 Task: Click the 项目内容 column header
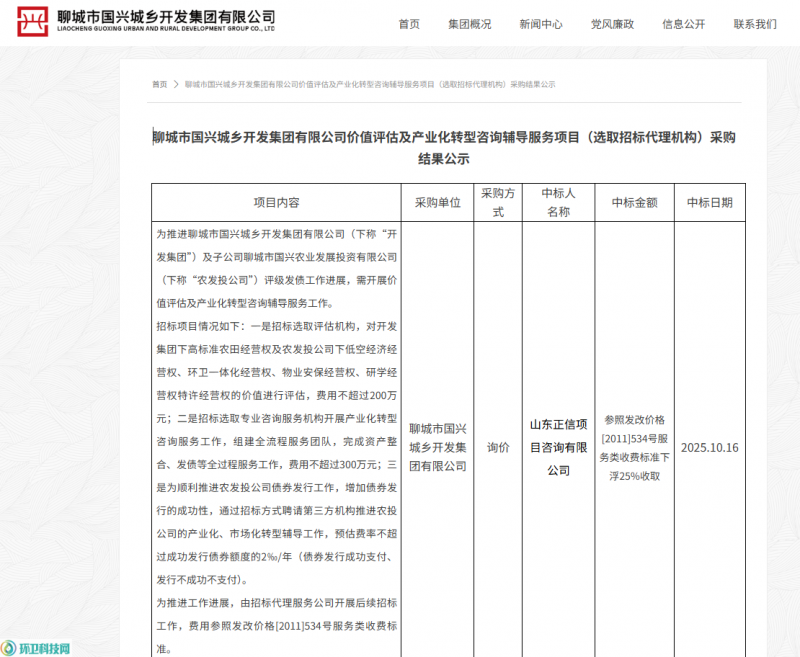click(276, 202)
